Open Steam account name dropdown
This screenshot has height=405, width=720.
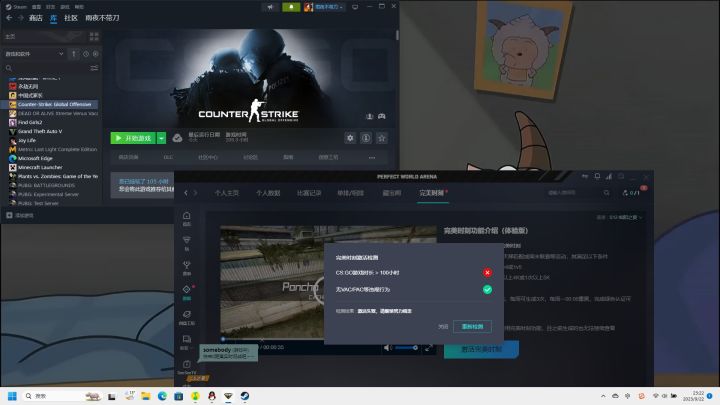coord(324,7)
